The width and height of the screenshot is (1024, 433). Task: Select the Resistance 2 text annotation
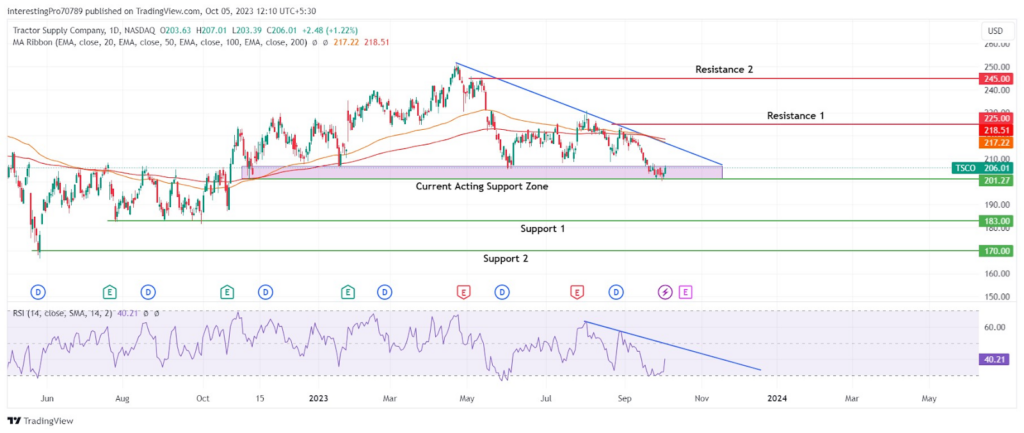click(724, 69)
